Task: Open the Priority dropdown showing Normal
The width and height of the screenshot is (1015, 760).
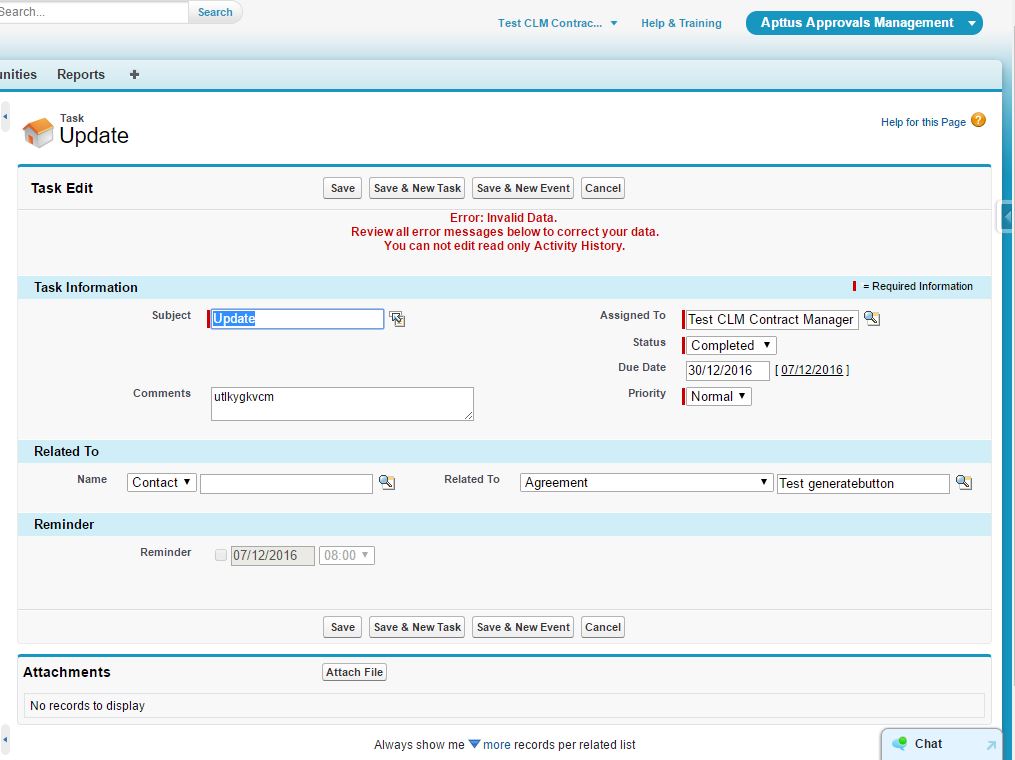Action: coord(718,396)
